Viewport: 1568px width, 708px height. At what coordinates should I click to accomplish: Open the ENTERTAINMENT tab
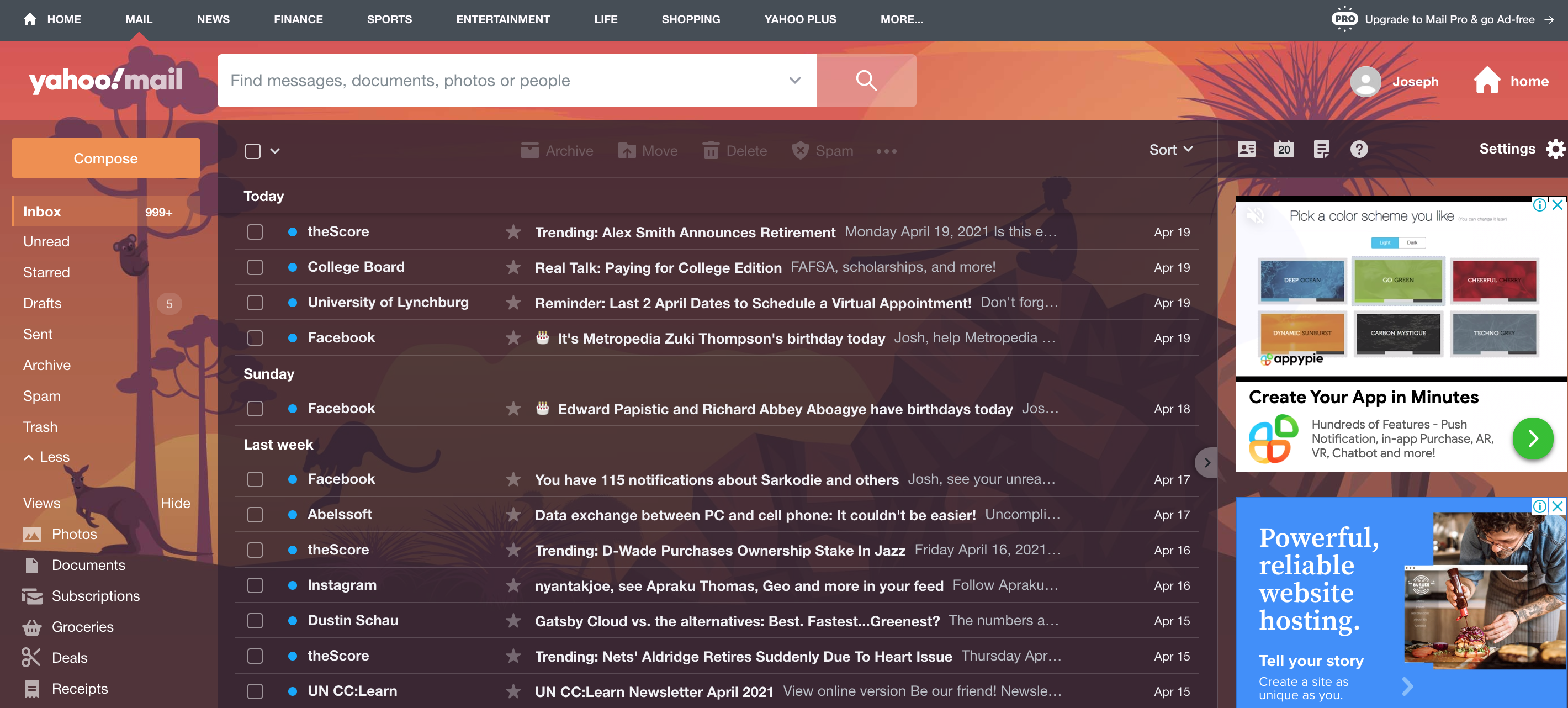pyautogui.click(x=503, y=19)
